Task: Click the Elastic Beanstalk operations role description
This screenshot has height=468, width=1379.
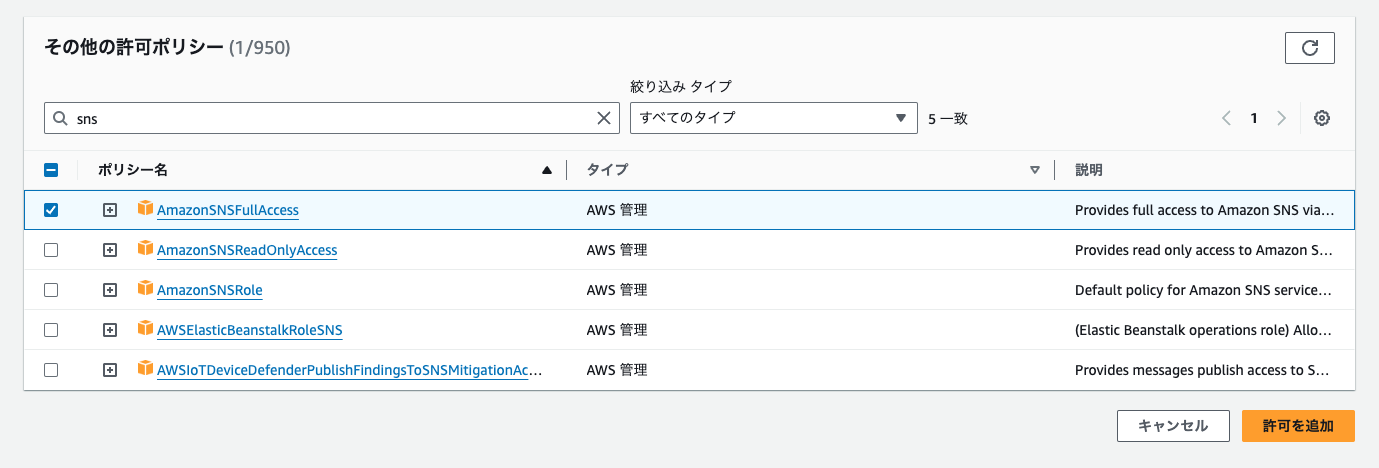Action: 1204,330
